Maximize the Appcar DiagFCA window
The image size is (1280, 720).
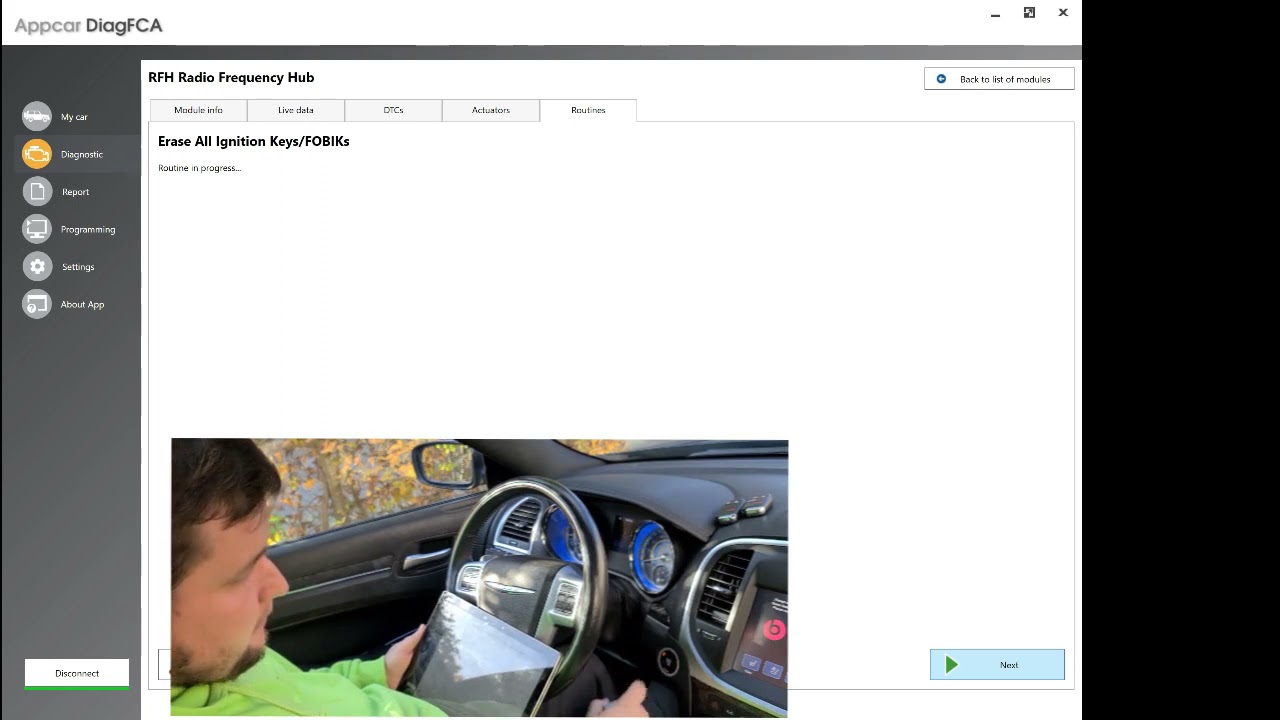[1029, 13]
